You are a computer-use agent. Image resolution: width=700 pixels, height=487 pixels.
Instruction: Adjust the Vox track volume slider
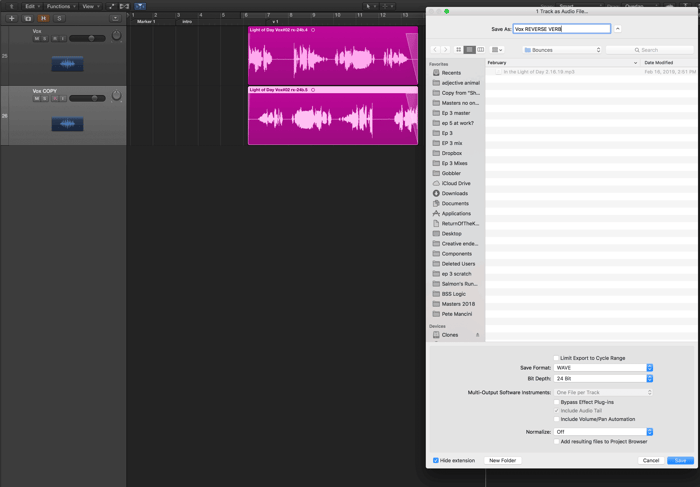pyautogui.click(x=87, y=39)
